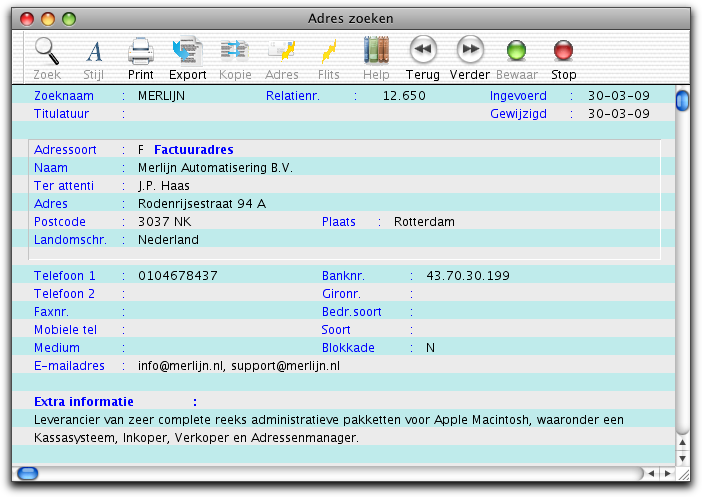
Task: Click the Gewijzigd date 30-03-09
Action: pyautogui.click(x=619, y=114)
